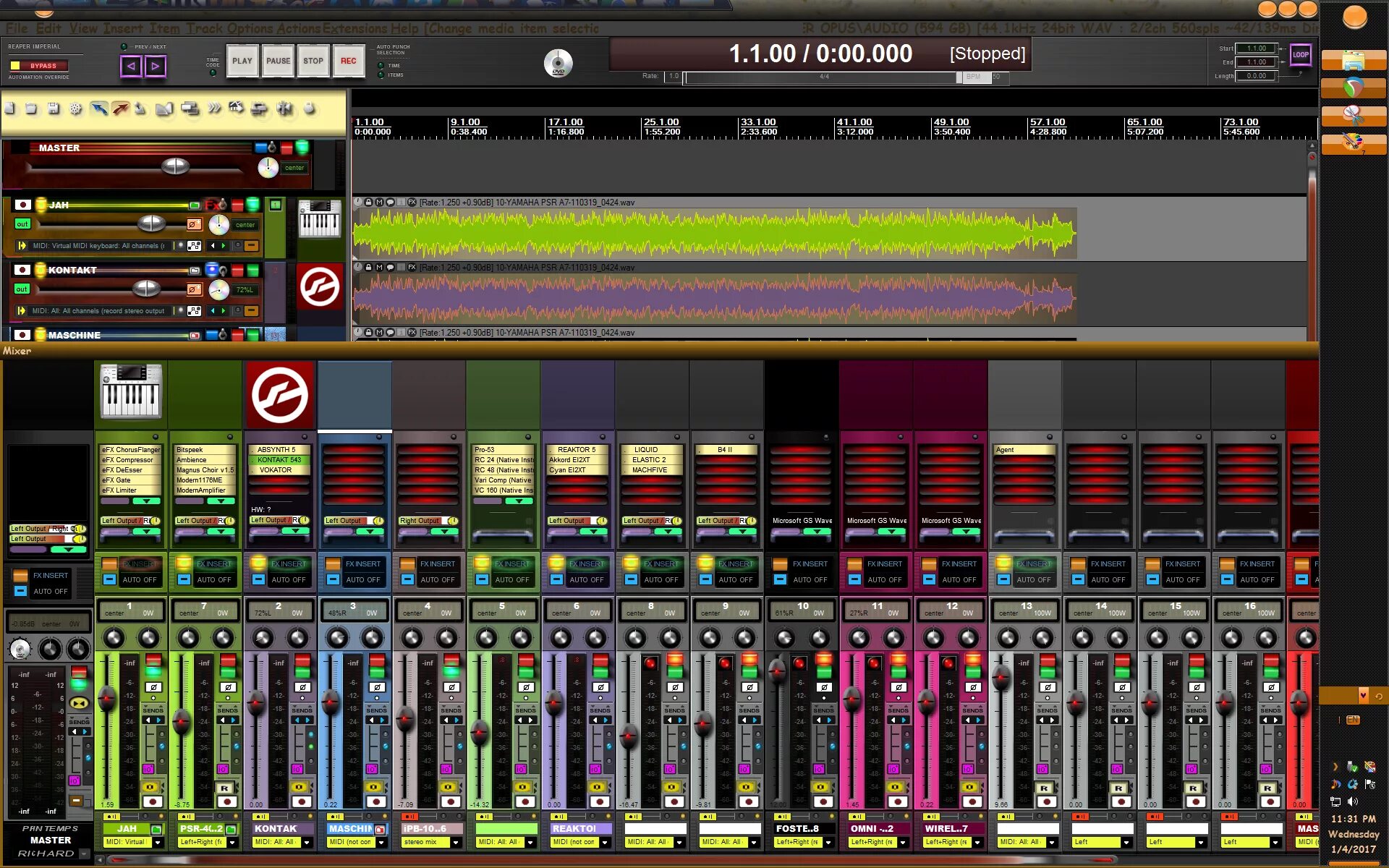The height and width of the screenshot is (868, 1389).
Task: Click the New Project icon in toolbar
Action: click(10, 109)
